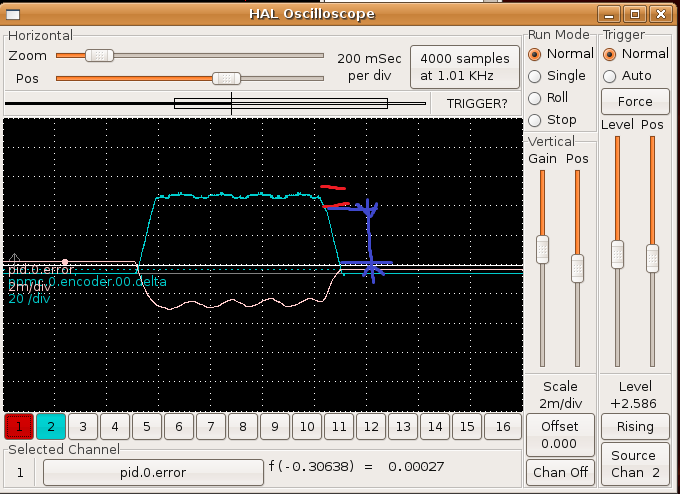The height and width of the screenshot is (494, 680).
Task: Select channel 1 button
Action: coord(19,427)
